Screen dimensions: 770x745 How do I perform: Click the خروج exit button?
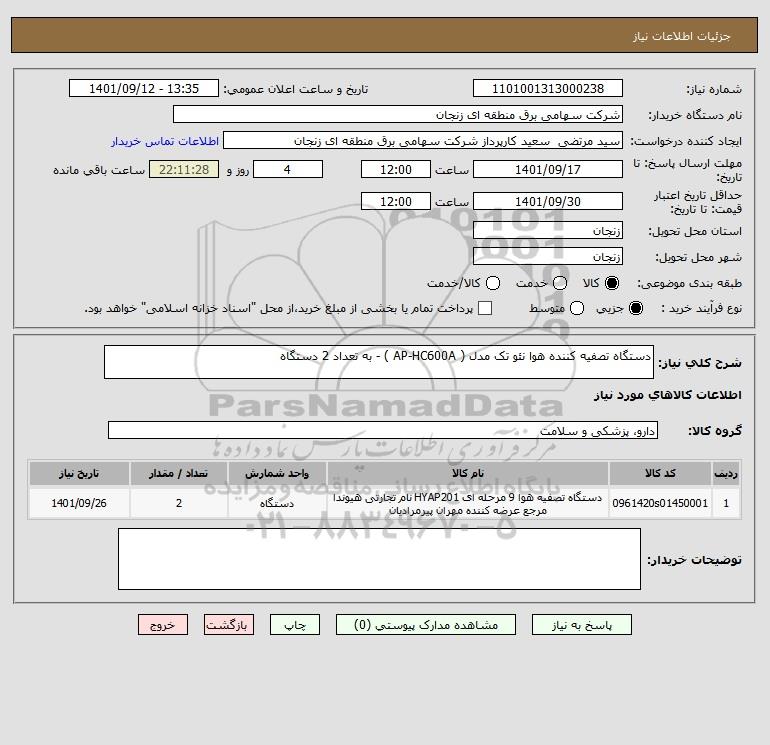pos(163,625)
